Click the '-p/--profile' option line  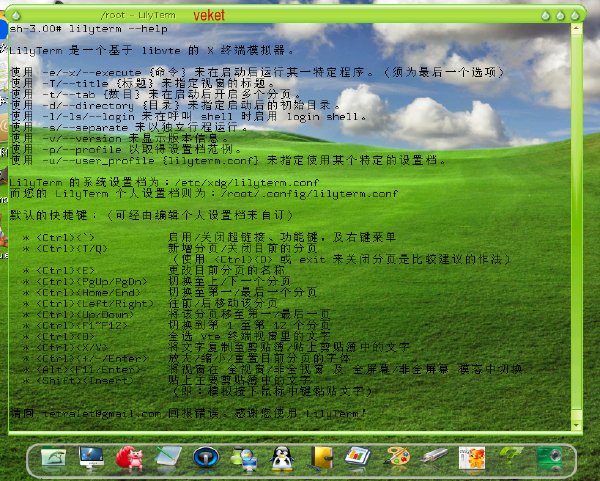coord(126,150)
